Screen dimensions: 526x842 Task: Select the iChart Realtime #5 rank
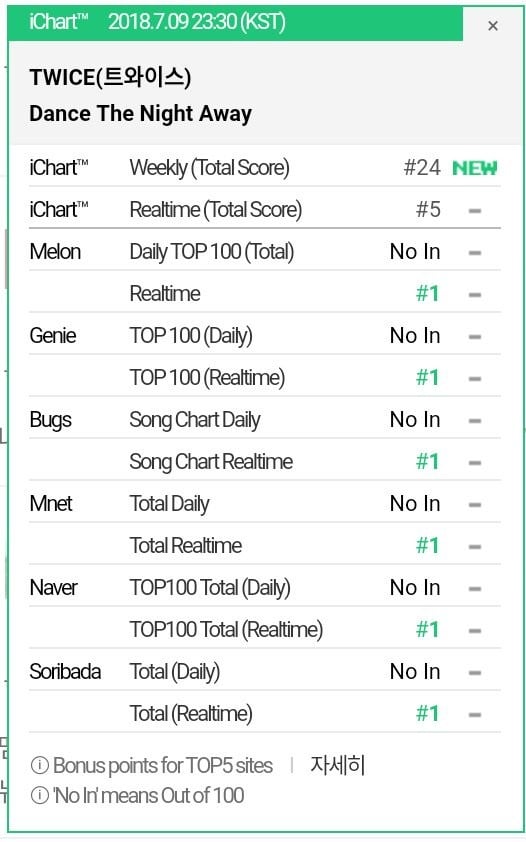coord(428,209)
